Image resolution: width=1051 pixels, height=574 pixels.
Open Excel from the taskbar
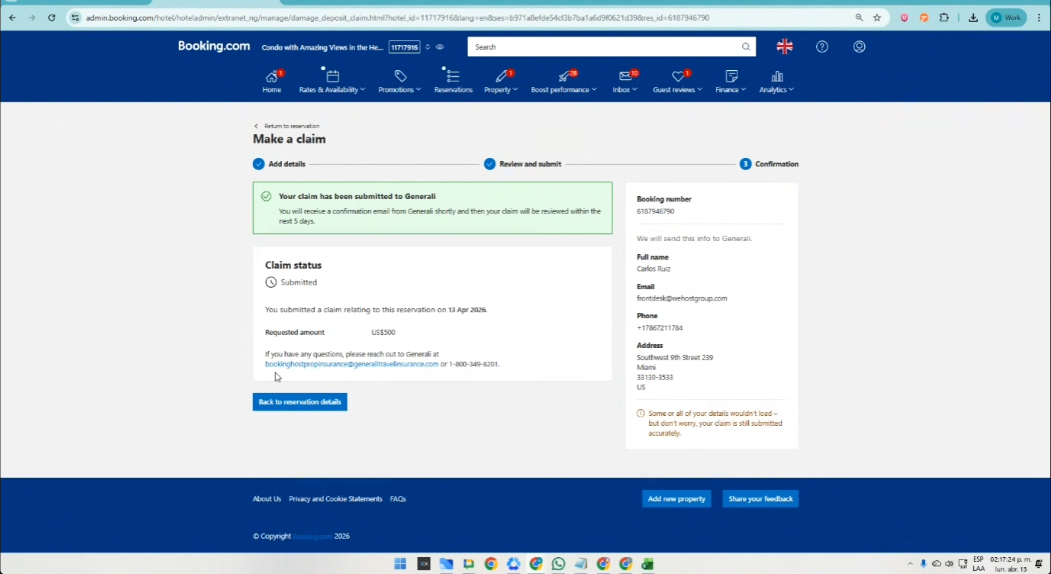pos(647,564)
